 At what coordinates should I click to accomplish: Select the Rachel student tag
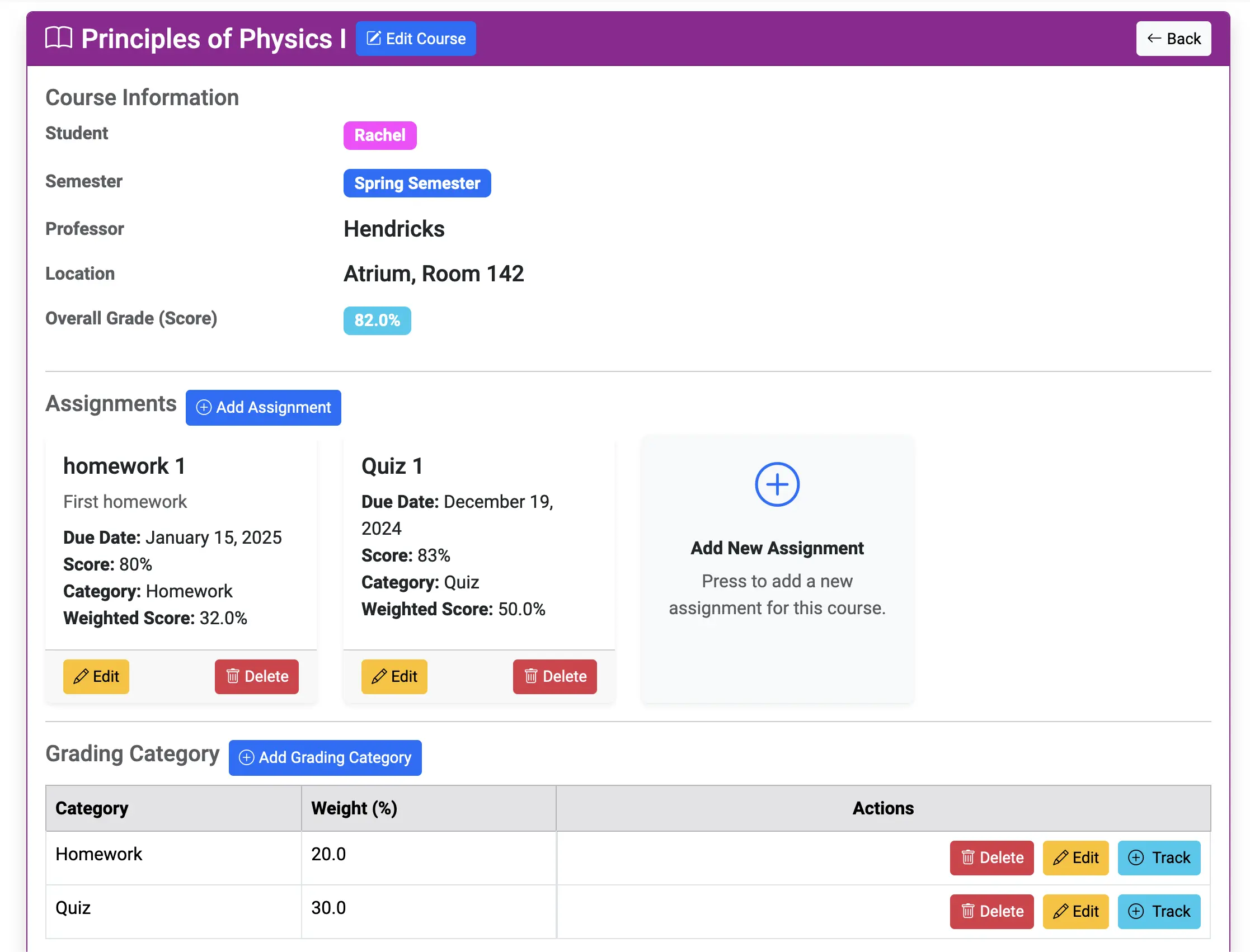point(378,135)
